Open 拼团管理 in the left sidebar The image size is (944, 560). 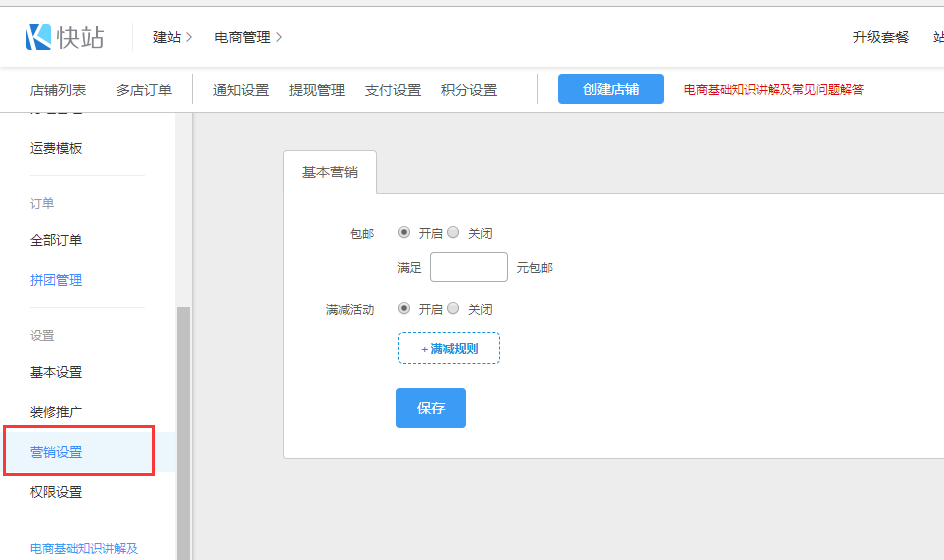pos(56,280)
